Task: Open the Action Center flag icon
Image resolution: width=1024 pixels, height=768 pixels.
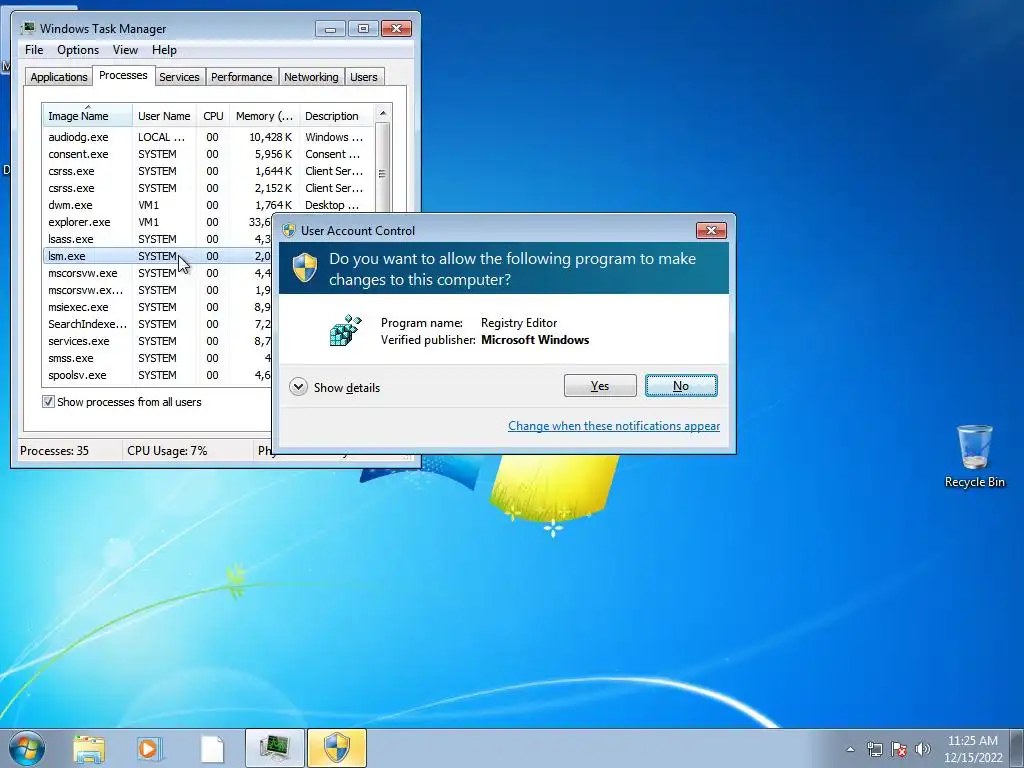Action: click(x=899, y=749)
